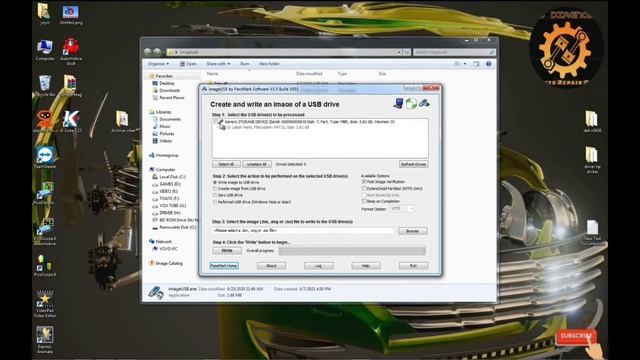This screenshot has height=360, width=640.
Task: Toggle Post Image Verification checkbox
Action: (364, 182)
